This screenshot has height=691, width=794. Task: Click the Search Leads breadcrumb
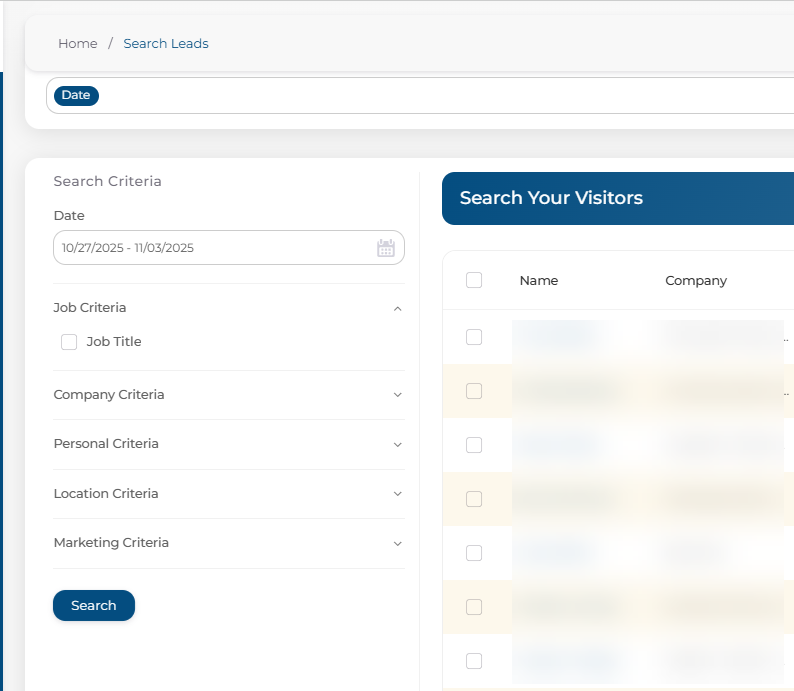(x=166, y=43)
